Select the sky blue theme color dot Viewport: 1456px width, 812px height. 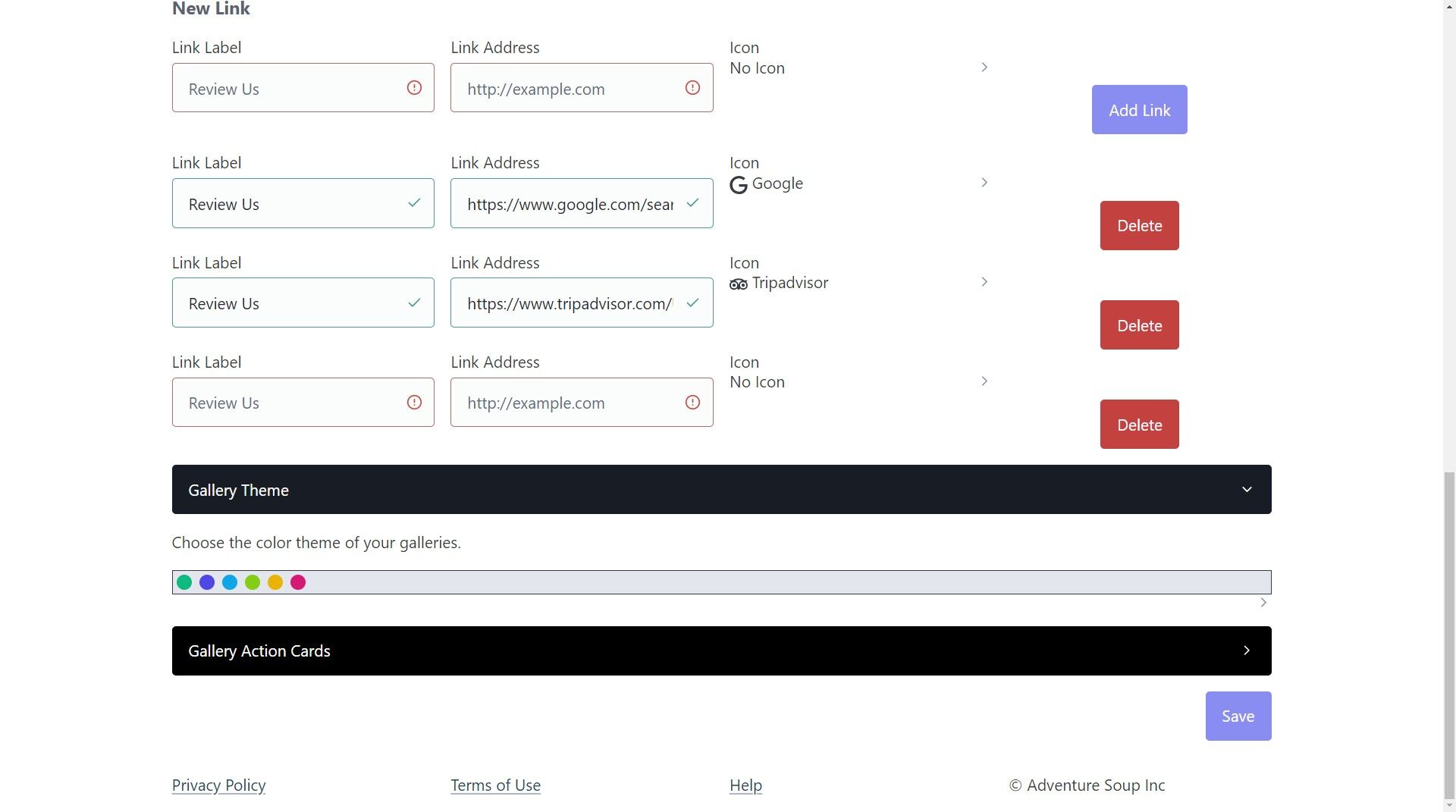[230, 582]
